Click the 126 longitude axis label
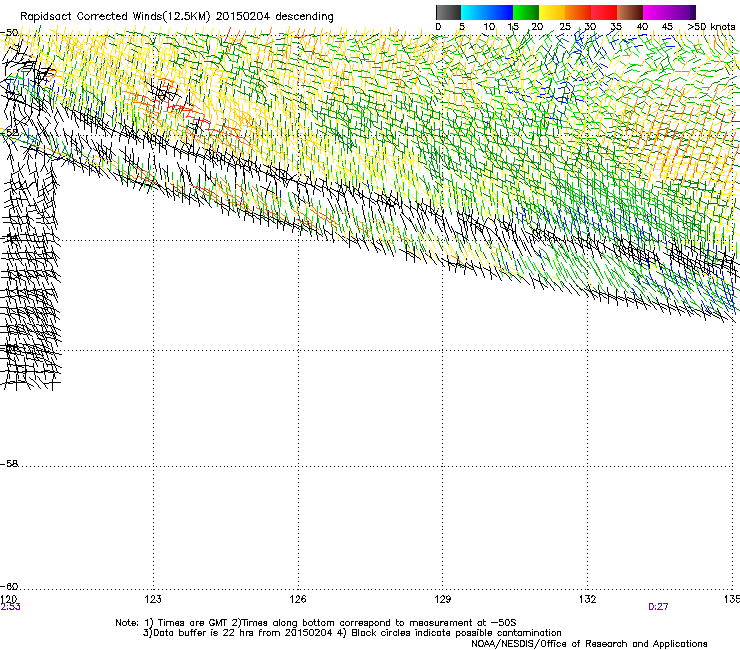Viewport: 740px width, 650px height. coord(298,599)
